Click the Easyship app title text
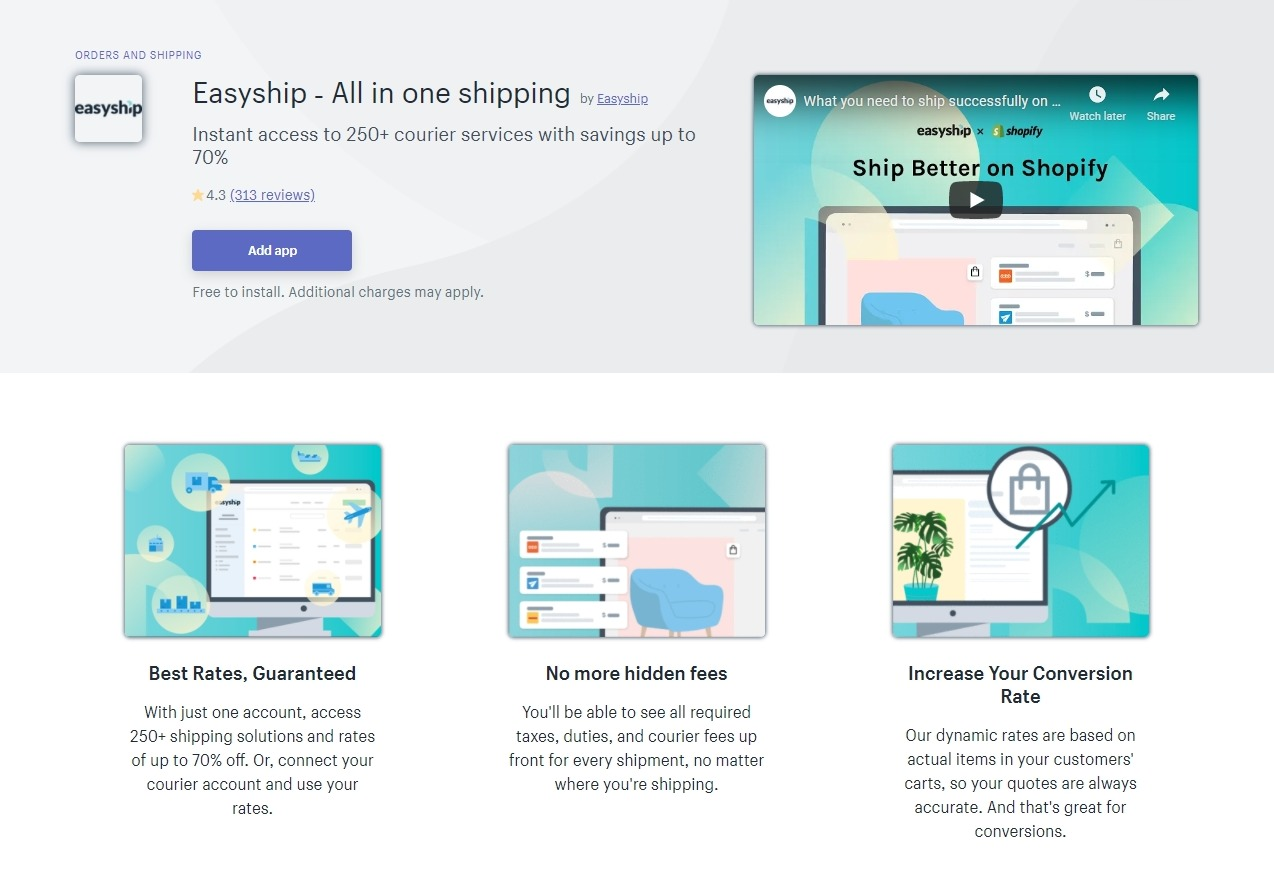 click(x=381, y=93)
